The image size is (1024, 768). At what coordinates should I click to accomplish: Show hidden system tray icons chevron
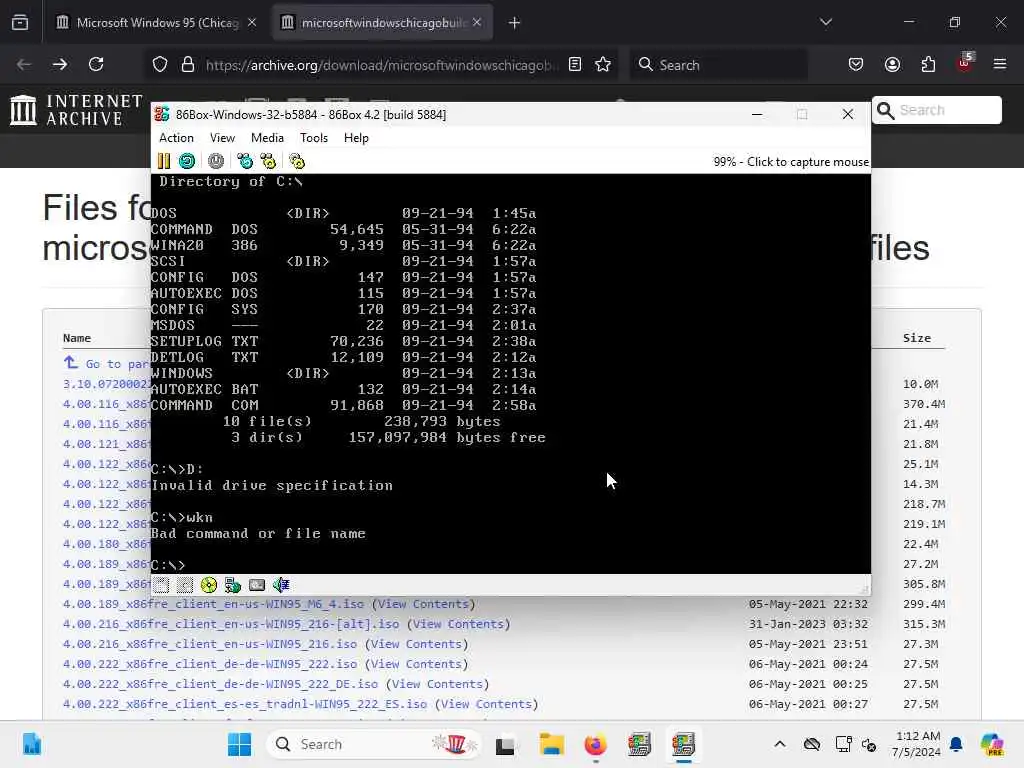pyautogui.click(x=780, y=744)
